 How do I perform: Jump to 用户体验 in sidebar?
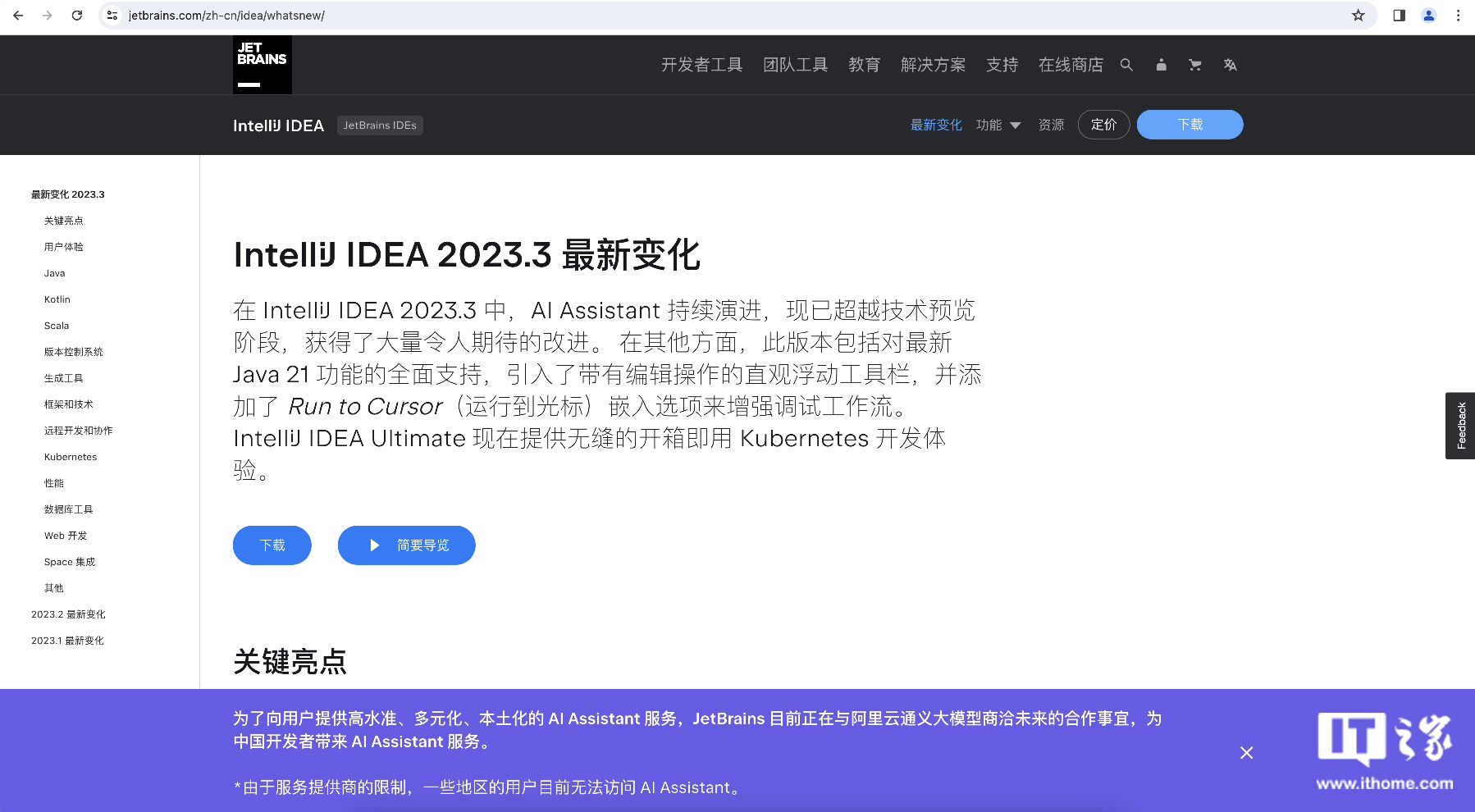64,247
